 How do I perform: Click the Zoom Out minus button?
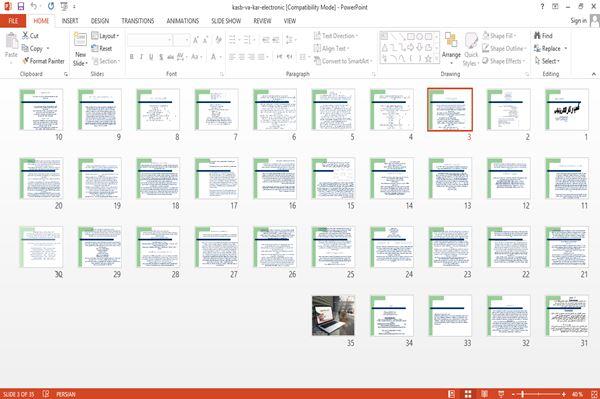tap(513, 394)
